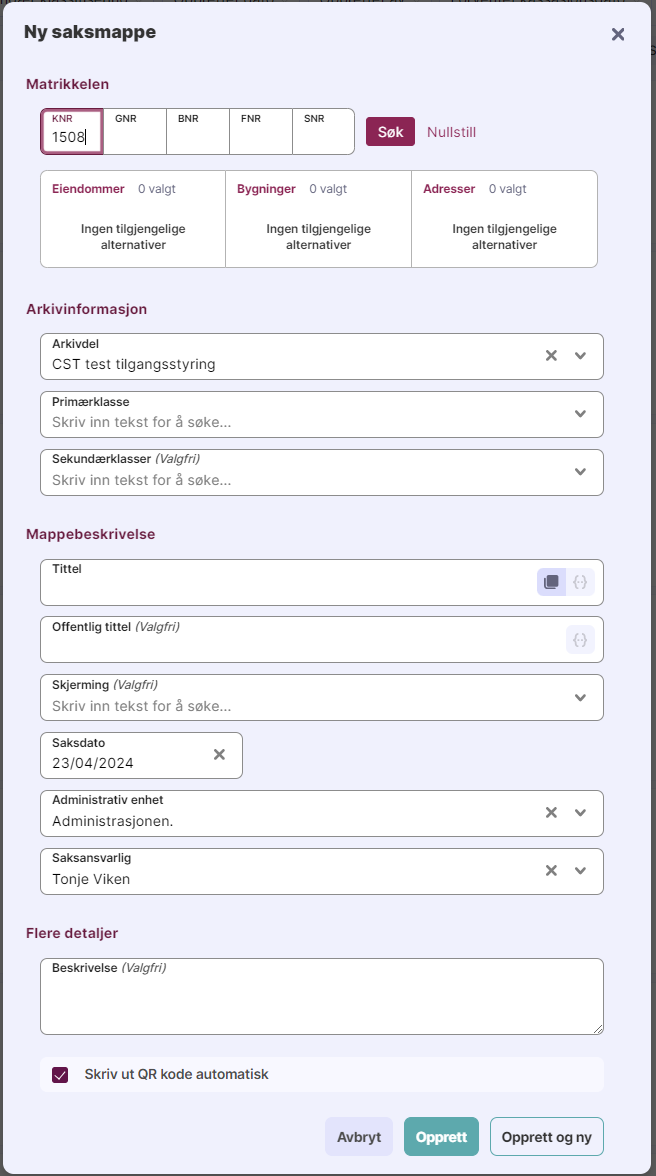Click into the GNR input field

click(135, 138)
